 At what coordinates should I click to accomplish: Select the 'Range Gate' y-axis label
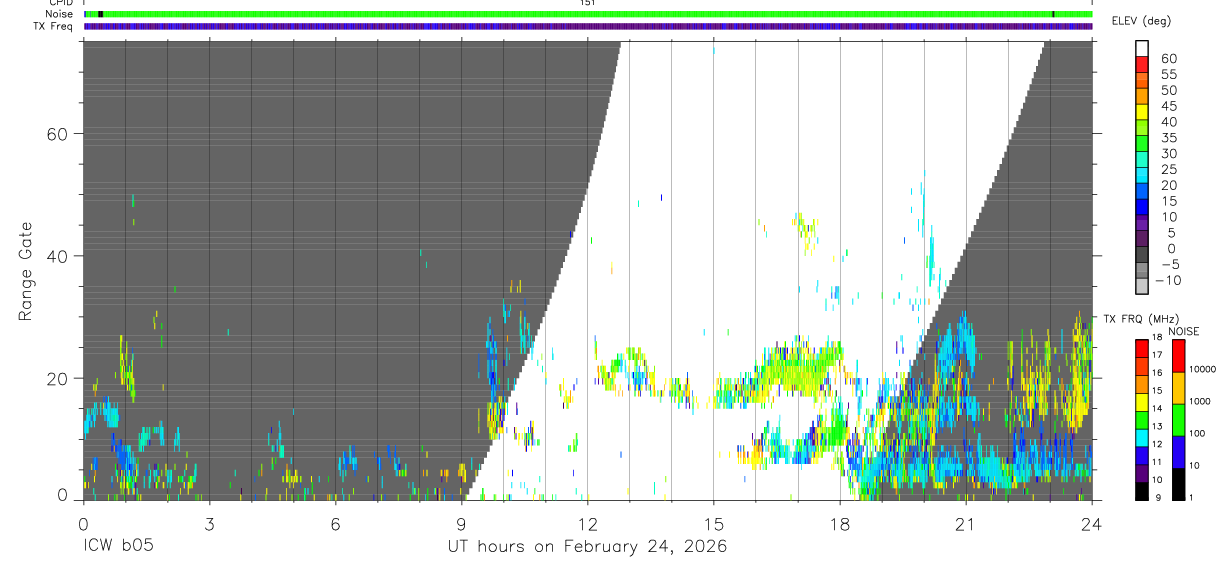click(25, 271)
